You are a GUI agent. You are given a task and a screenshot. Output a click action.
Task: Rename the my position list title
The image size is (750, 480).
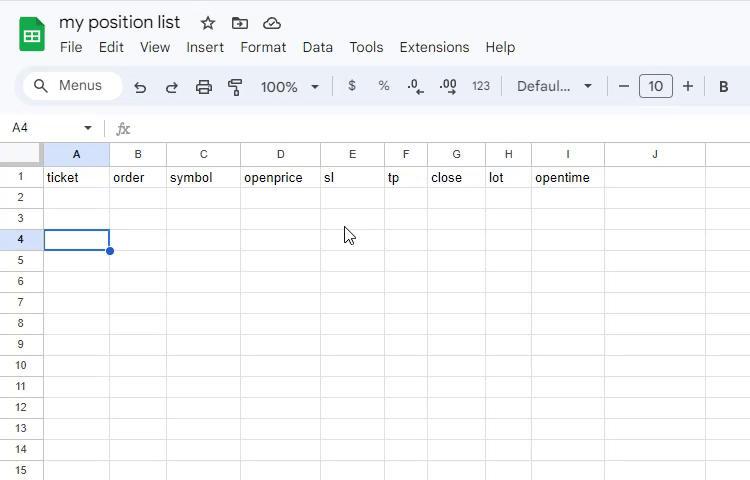120,22
